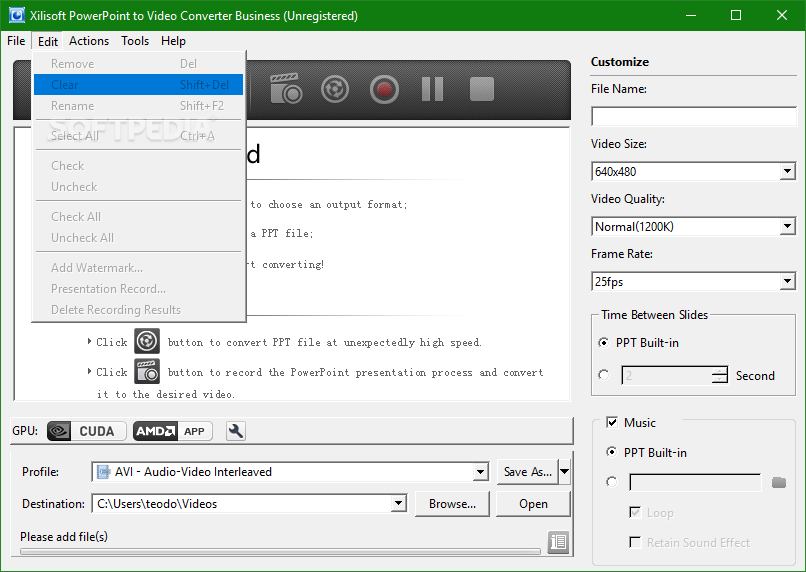Toggle the Music checkbox
Screen dimensions: 806x572
[x=612, y=422]
